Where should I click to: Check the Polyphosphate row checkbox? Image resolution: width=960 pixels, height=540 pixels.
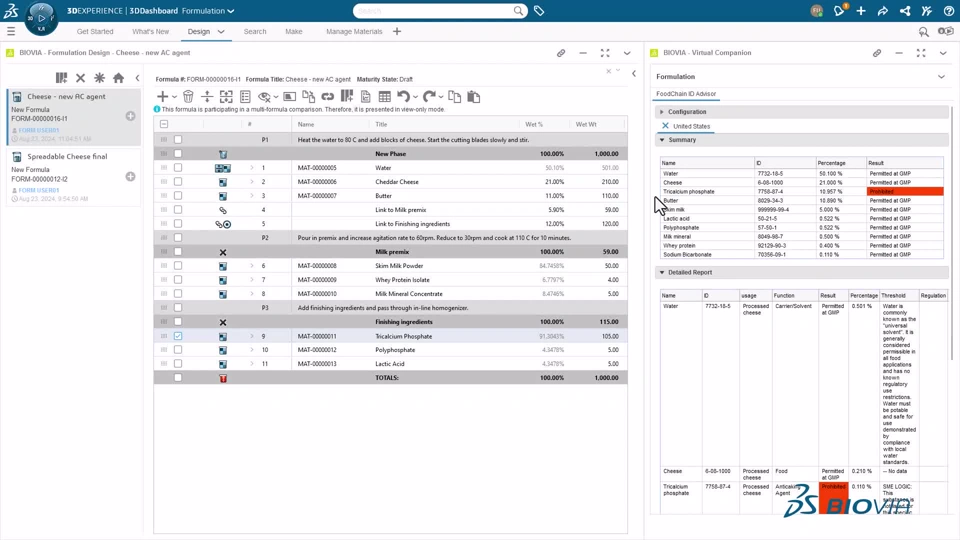[178, 350]
